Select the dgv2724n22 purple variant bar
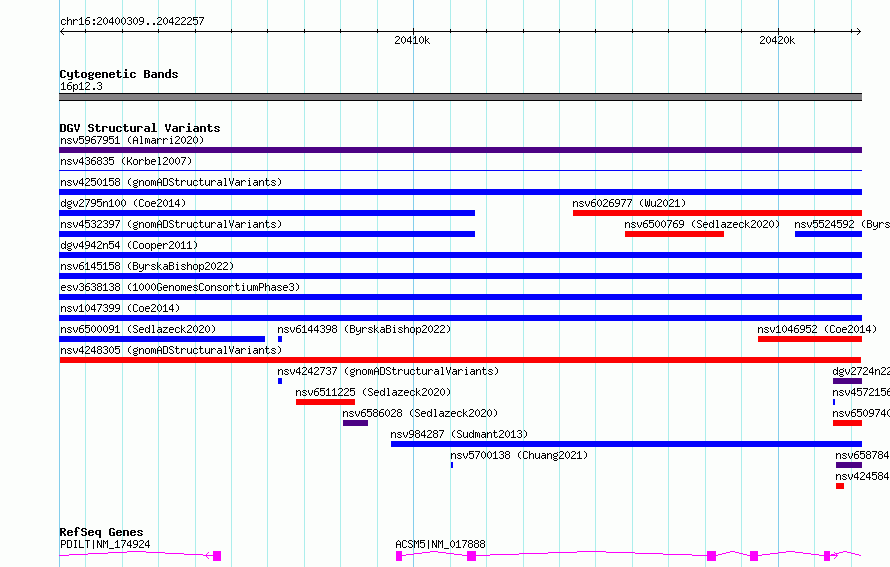The height and width of the screenshot is (567, 890). pyautogui.click(x=847, y=381)
